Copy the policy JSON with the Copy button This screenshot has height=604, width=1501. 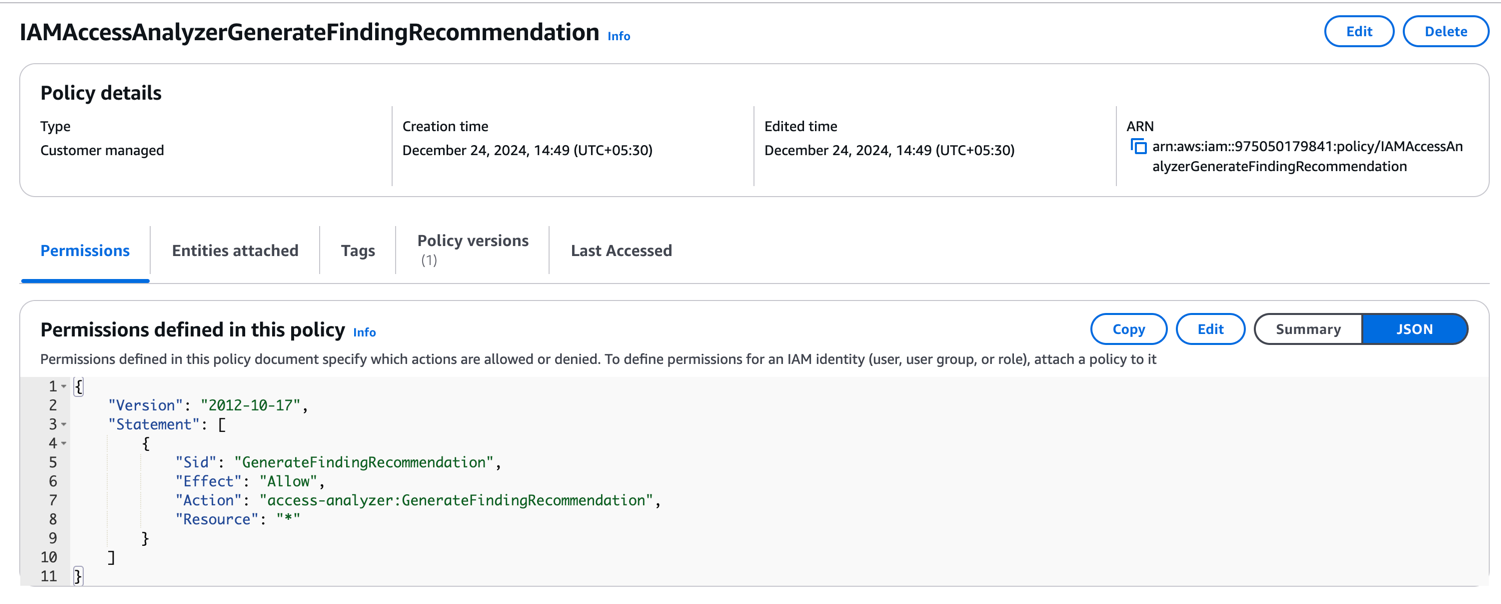click(1129, 329)
